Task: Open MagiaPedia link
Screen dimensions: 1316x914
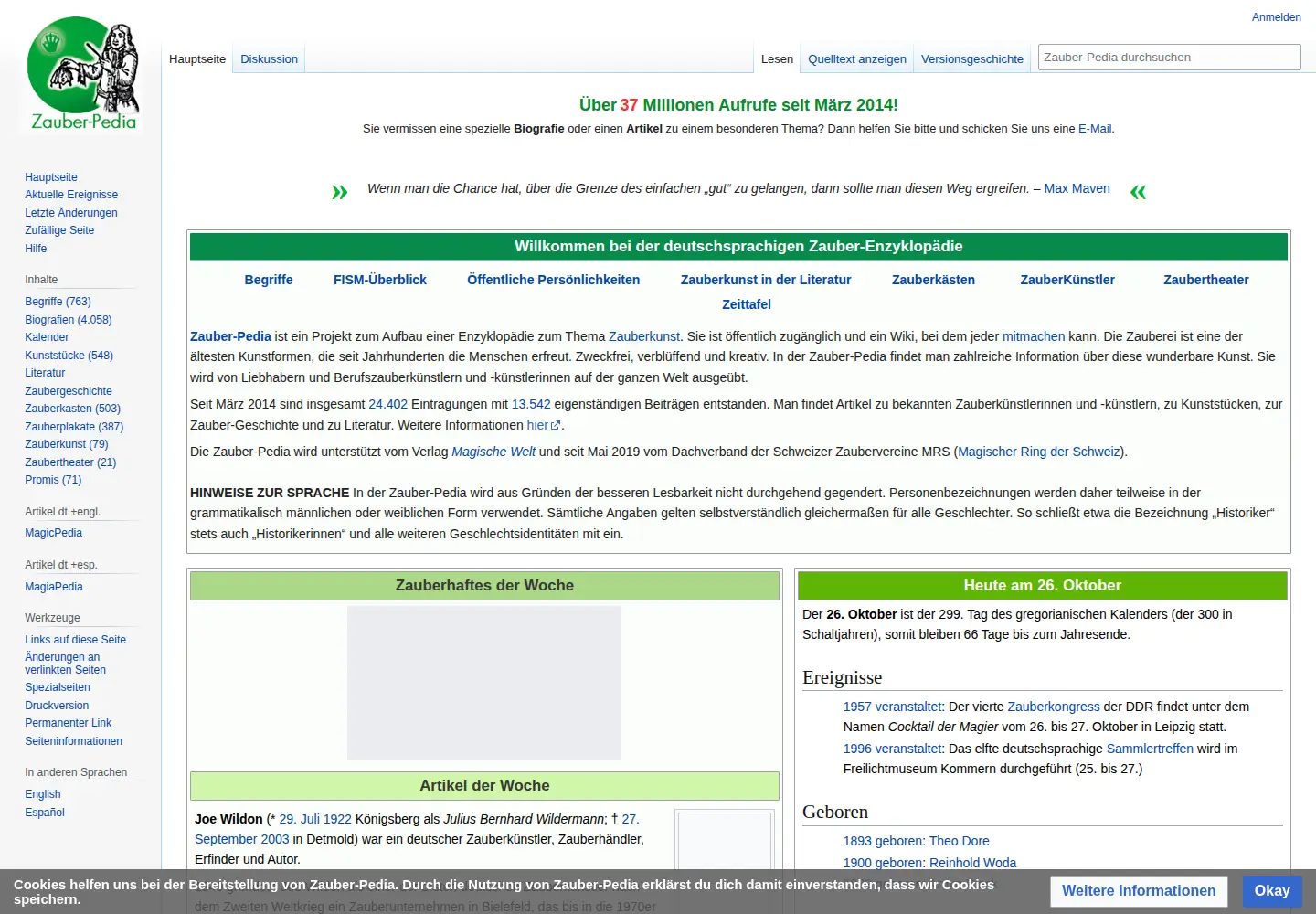Action: click(x=54, y=587)
